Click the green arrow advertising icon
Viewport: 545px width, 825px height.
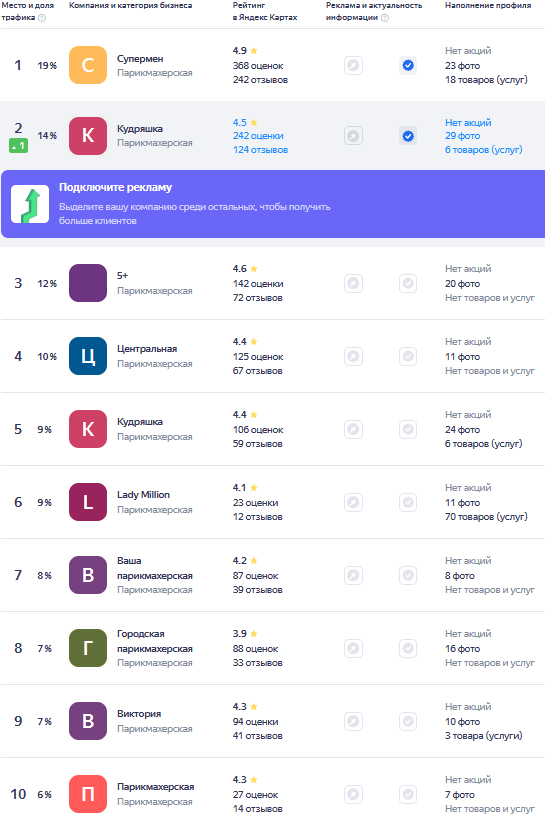30,204
